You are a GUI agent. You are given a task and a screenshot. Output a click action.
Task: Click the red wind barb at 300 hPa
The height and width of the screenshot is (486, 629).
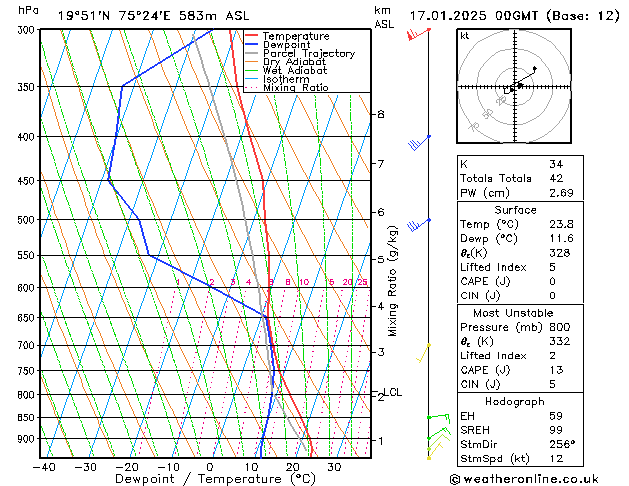tap(418, 34)
